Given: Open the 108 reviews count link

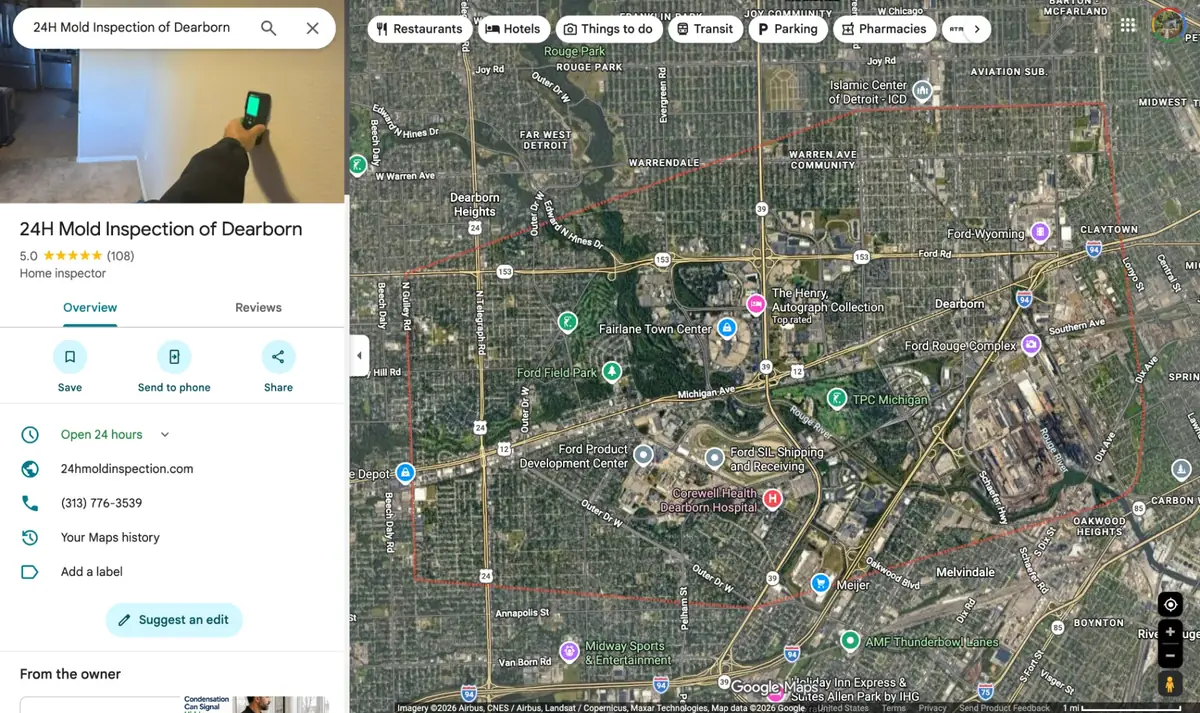Looking at the screenshot, I should pyautogui.click(x=120, y=256).
